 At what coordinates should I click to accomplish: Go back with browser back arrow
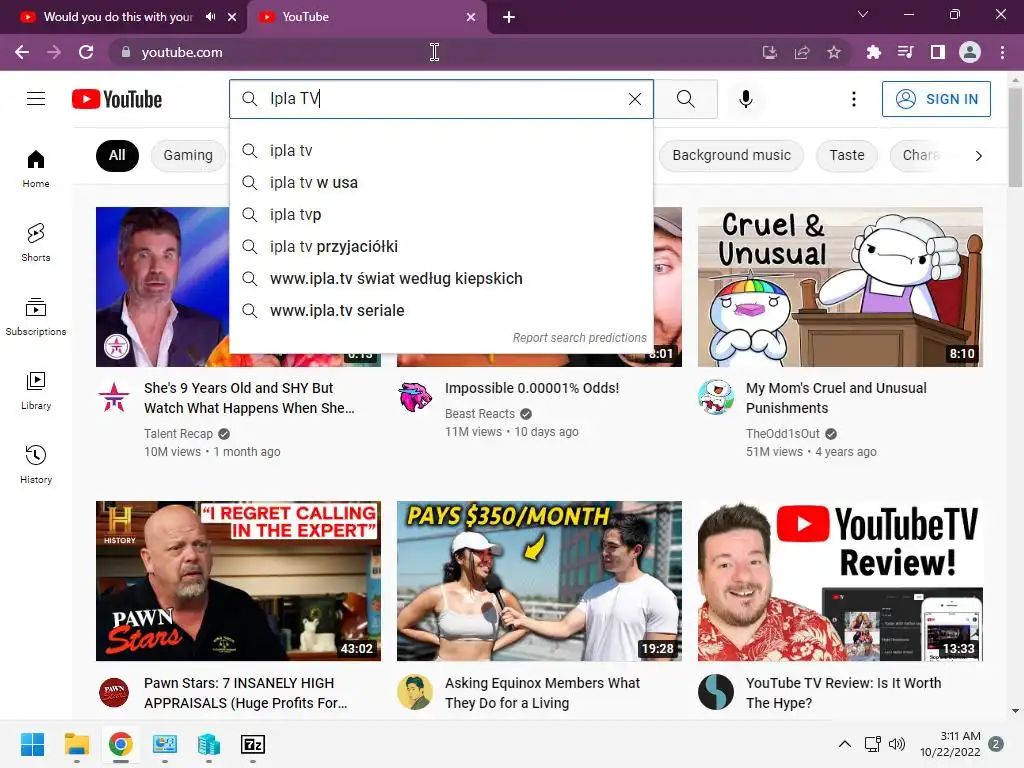tap(22, 52)
